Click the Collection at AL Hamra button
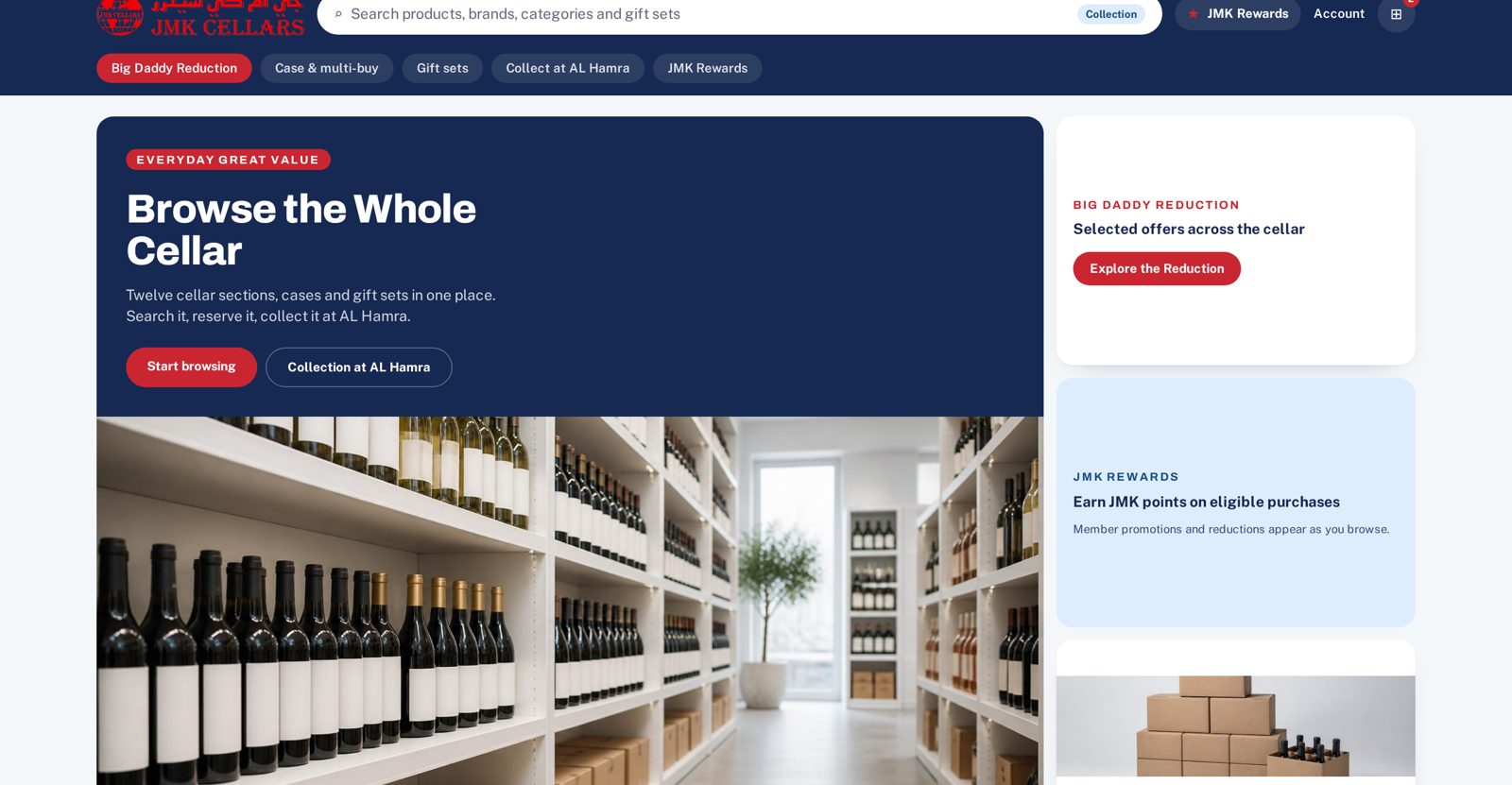Screen dimensions: 1512x785 click(x=359, y=367)
